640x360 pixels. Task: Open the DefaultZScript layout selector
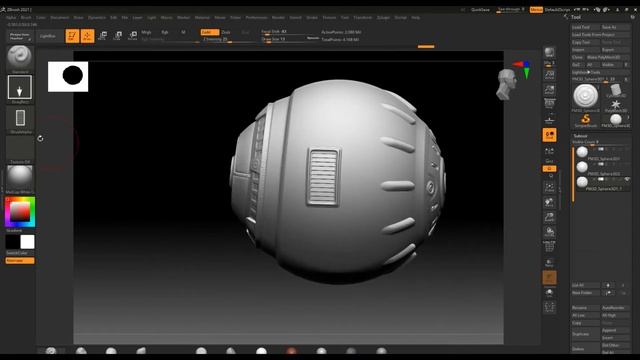pyautogui.click(x=558, y=9)
